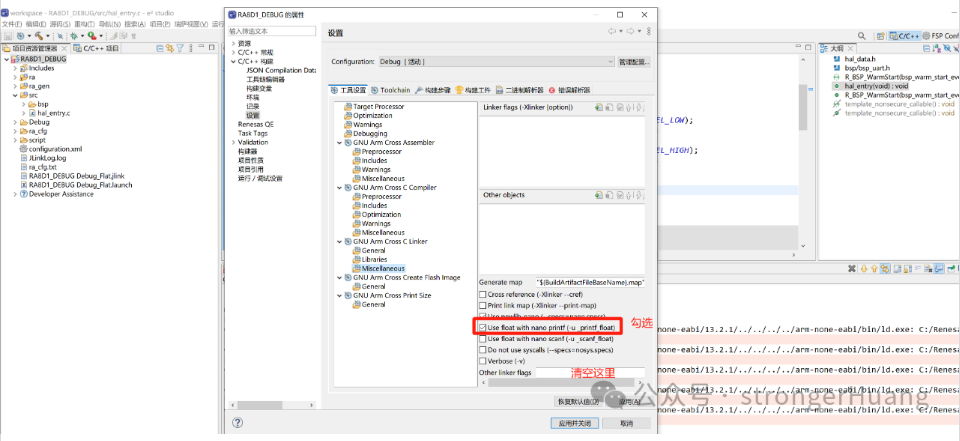This screenshot has width=960, height=441.
Task: Click the configuration.xml gear file icon
Action: point(24,149)
